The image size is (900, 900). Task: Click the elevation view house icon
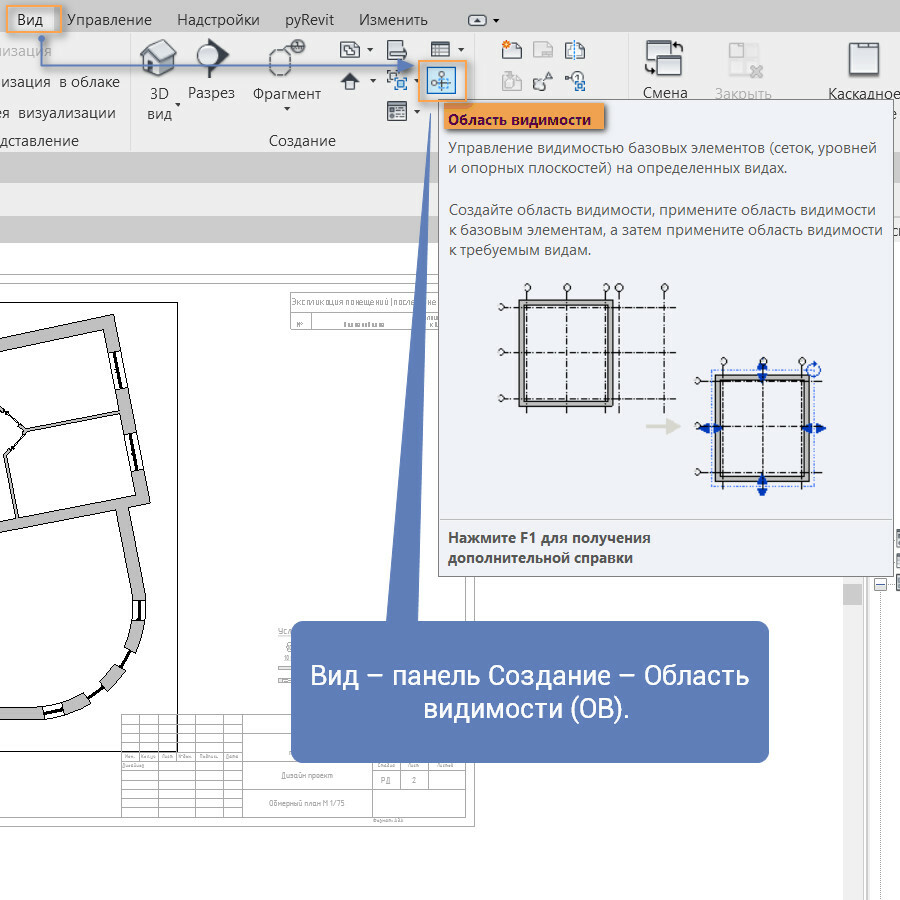coord(350,79)
